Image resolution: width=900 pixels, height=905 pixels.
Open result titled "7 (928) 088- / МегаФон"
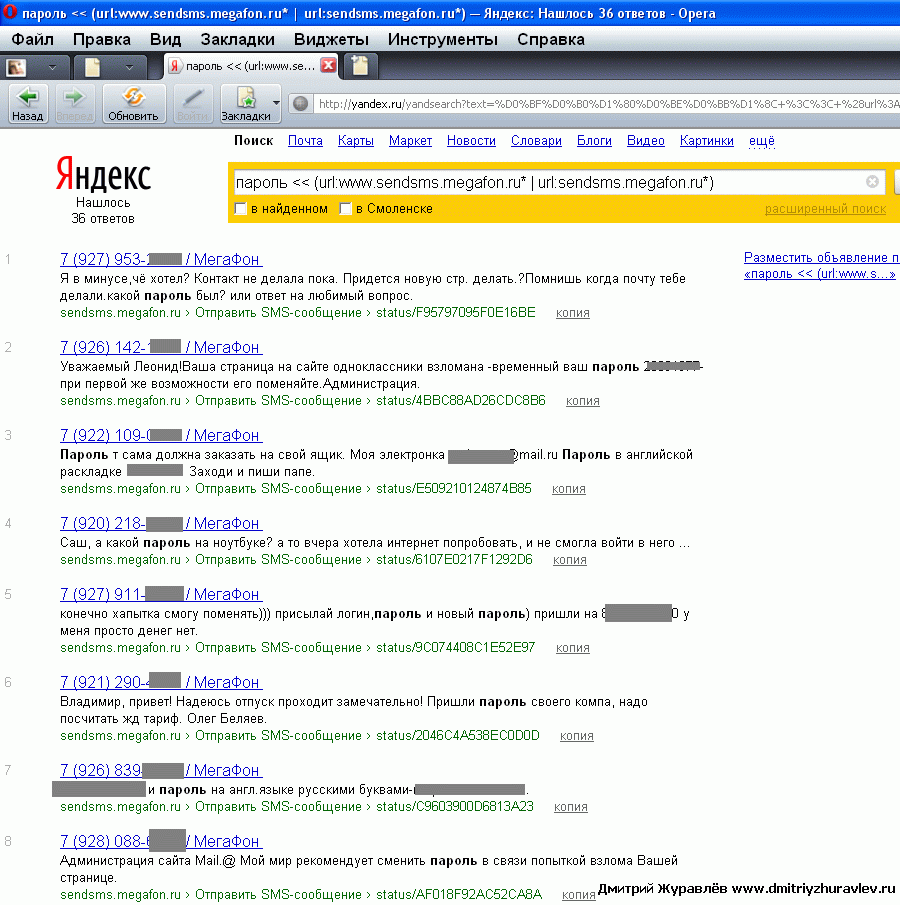161,841
